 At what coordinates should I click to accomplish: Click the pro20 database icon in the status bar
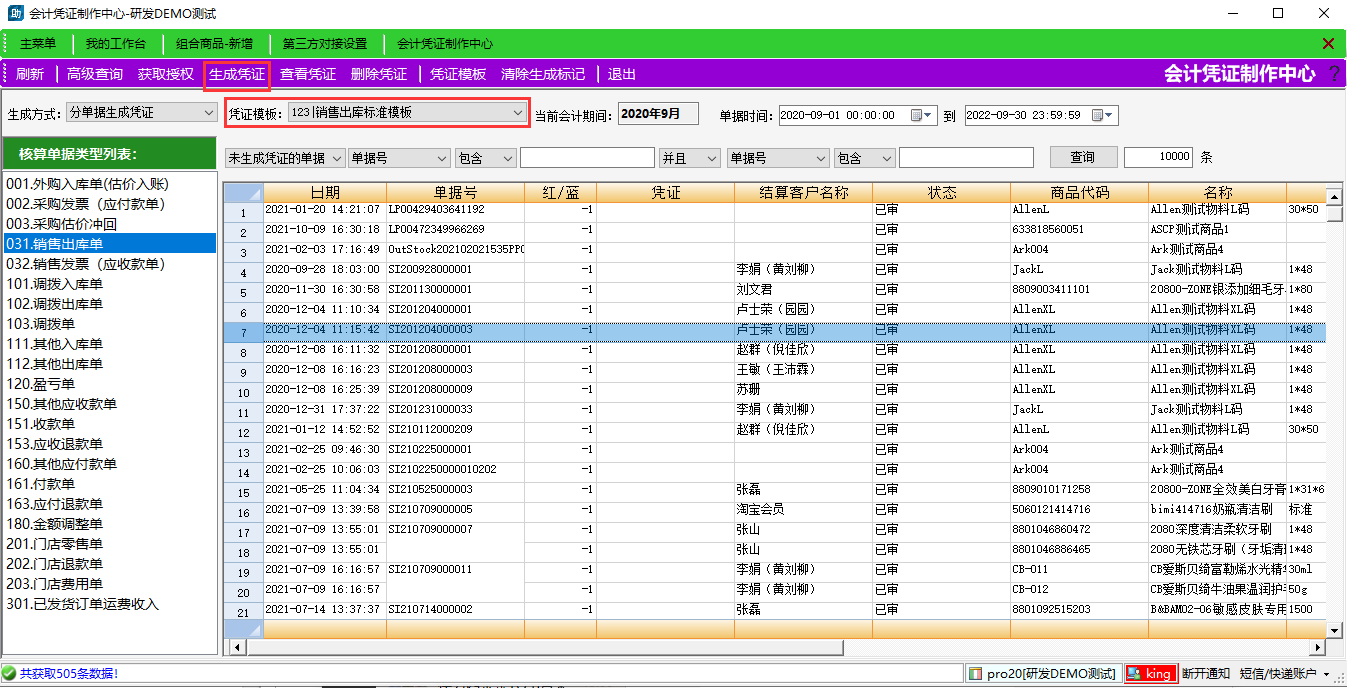click(x=976, y=674)
